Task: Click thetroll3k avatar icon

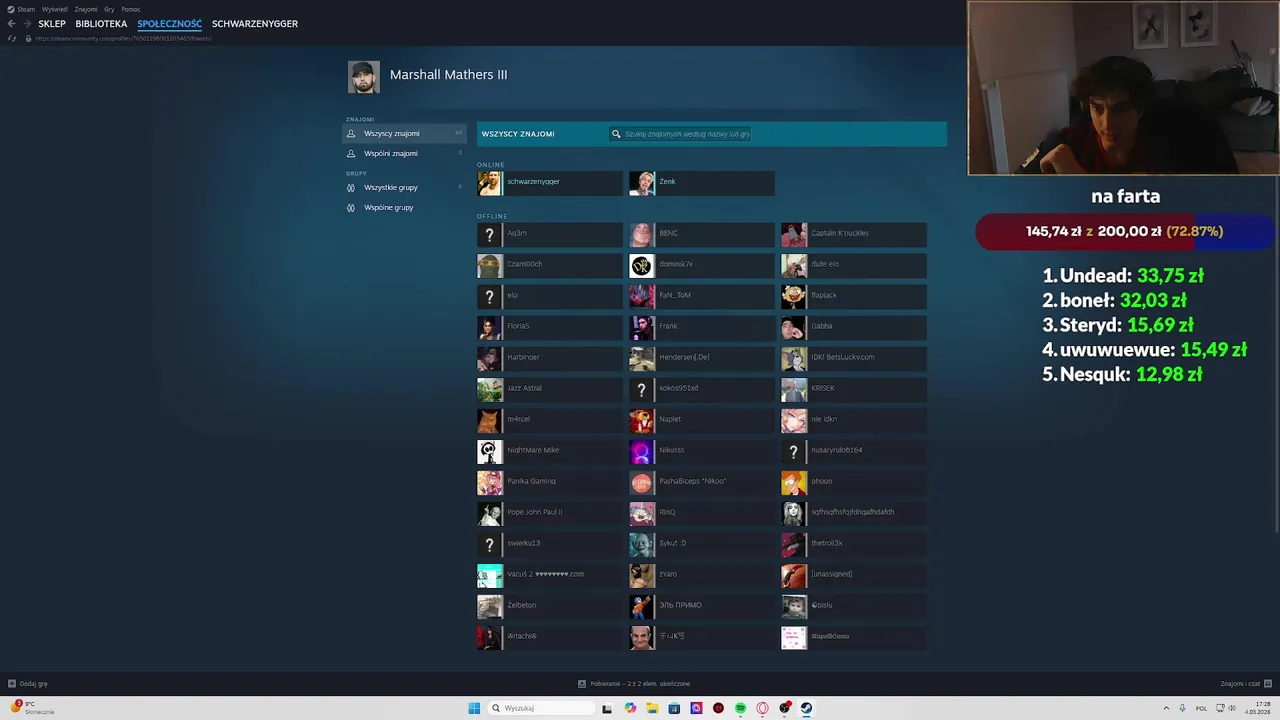Action: [x=794, y=545]
